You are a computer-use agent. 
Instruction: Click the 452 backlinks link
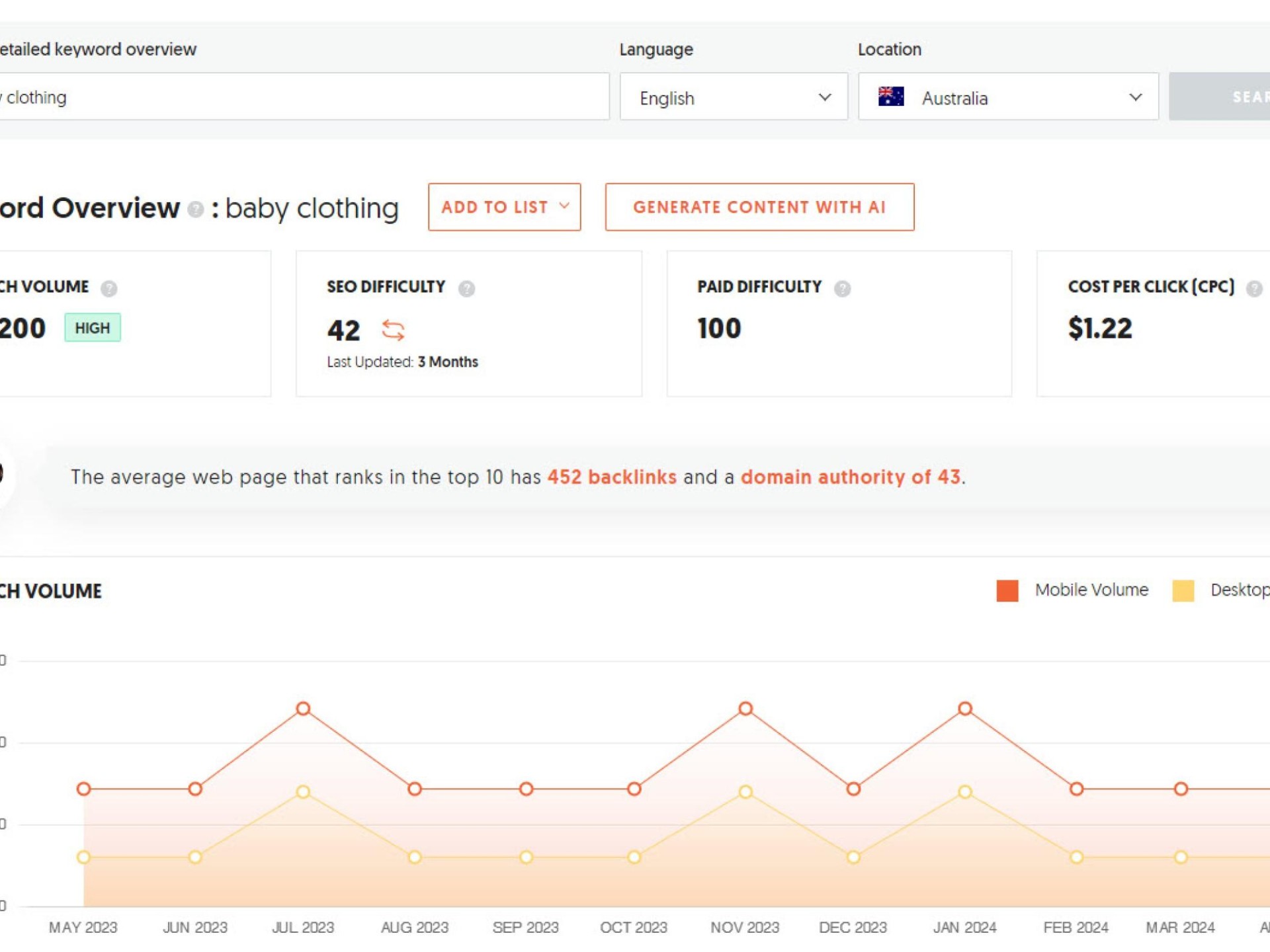pyautogui.click(x=612, y=477)
